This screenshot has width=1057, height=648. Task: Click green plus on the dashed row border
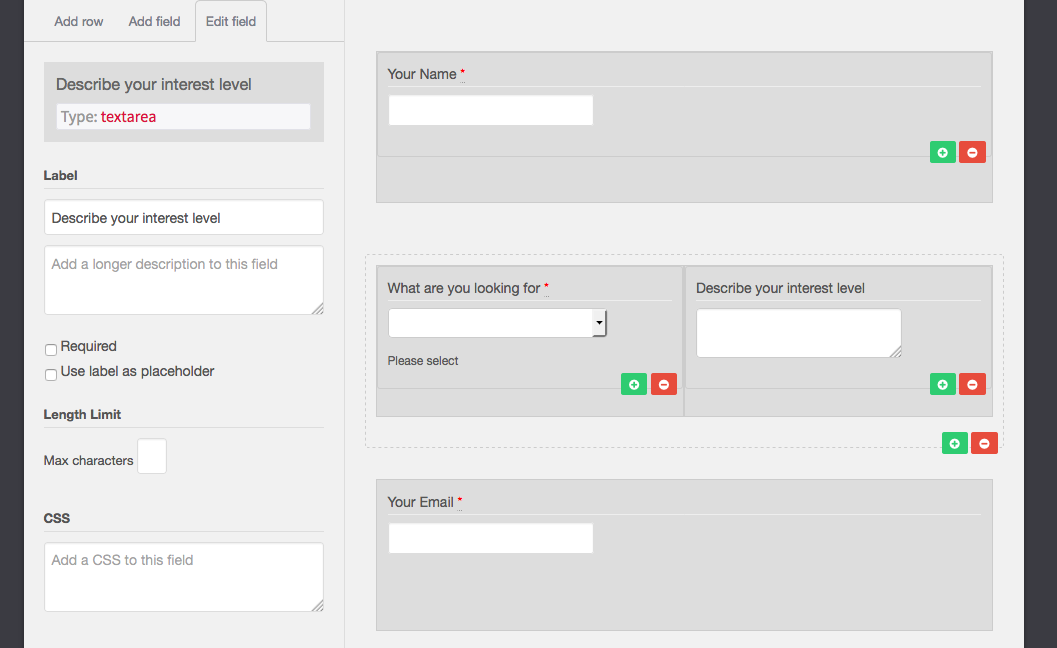(955, 443)
